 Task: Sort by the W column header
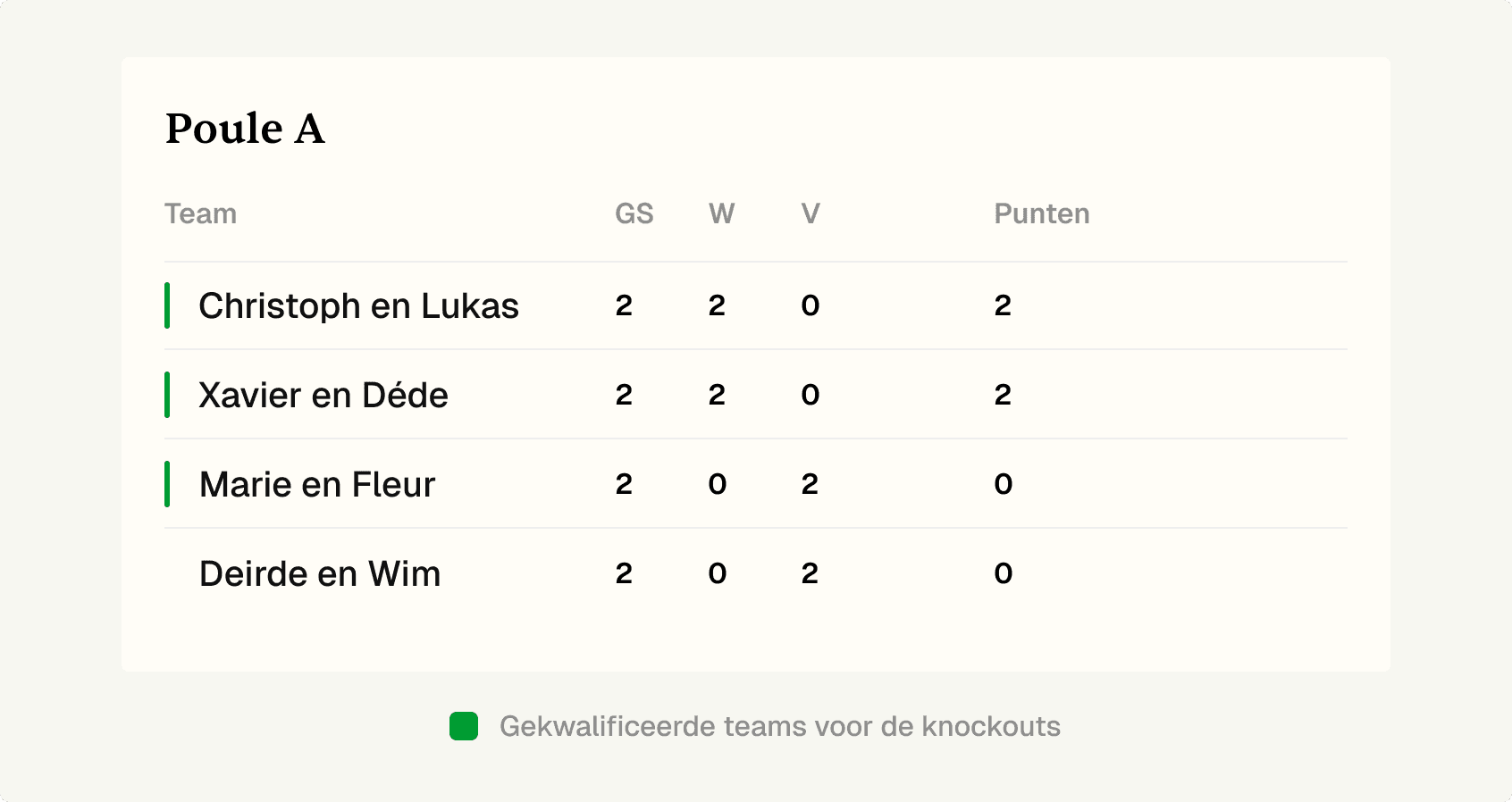tap(721, 213)
